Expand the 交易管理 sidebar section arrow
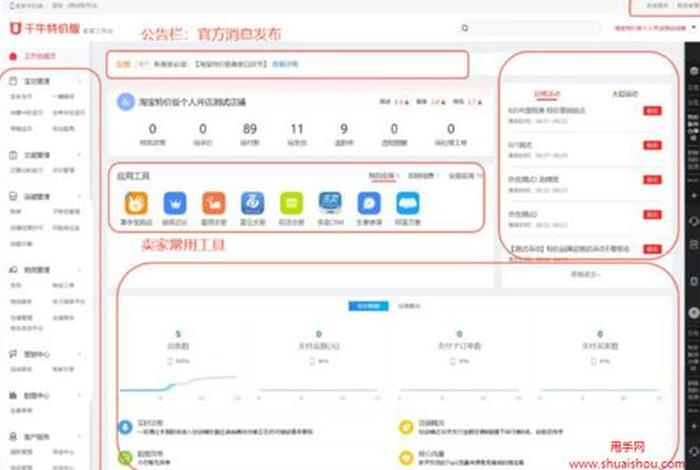This screenshot has width=700, height=470. (80, 155)
